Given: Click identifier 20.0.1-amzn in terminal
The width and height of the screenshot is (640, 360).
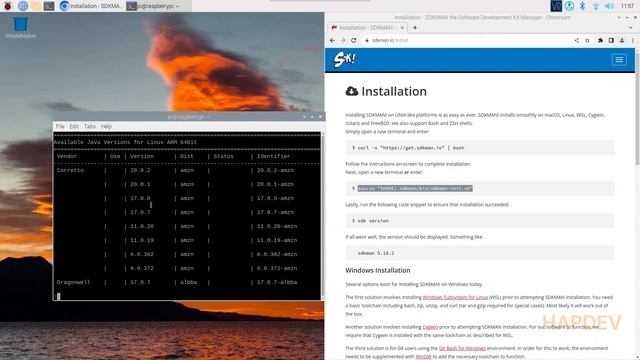Looking at the screenshot, I should (x=275, y=184).
